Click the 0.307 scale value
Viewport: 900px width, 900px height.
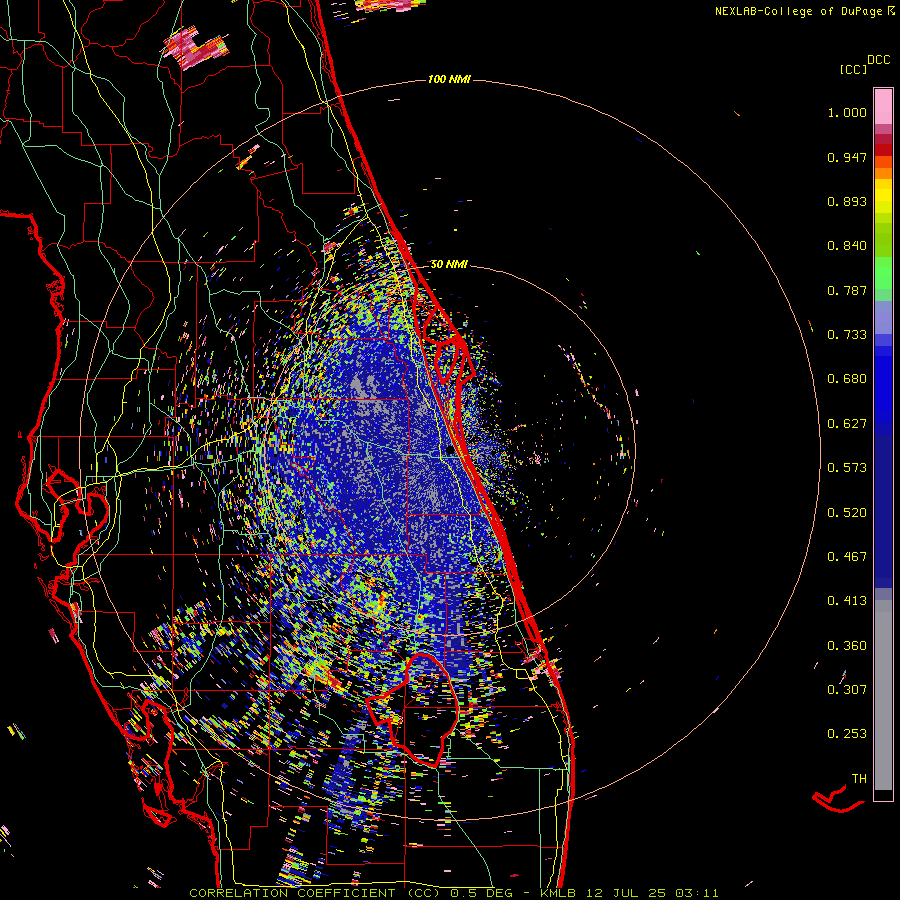tap(847, 690)
